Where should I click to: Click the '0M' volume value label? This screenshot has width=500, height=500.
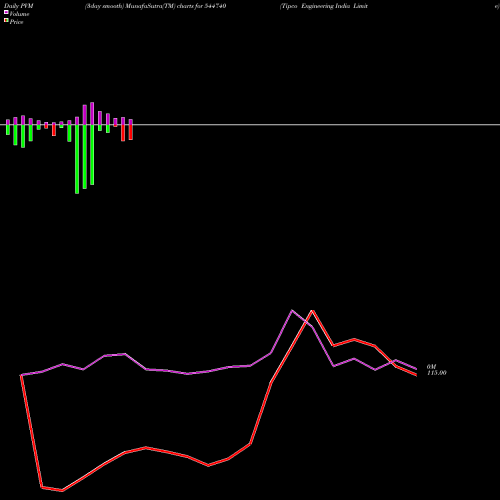(x=431, y=367)
